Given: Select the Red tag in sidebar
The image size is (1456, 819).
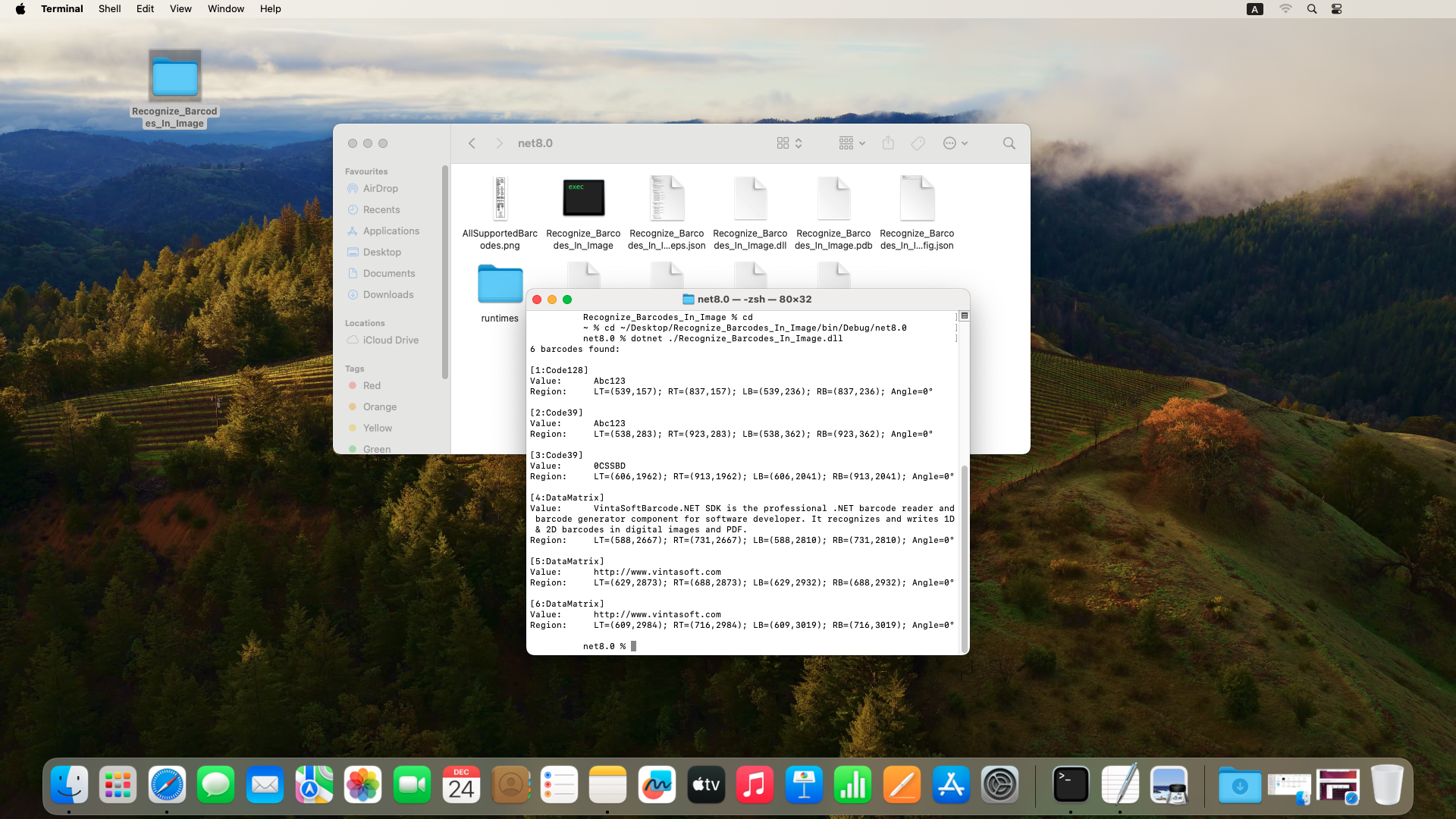Looking at the screenshot, I should pos(372,386).
